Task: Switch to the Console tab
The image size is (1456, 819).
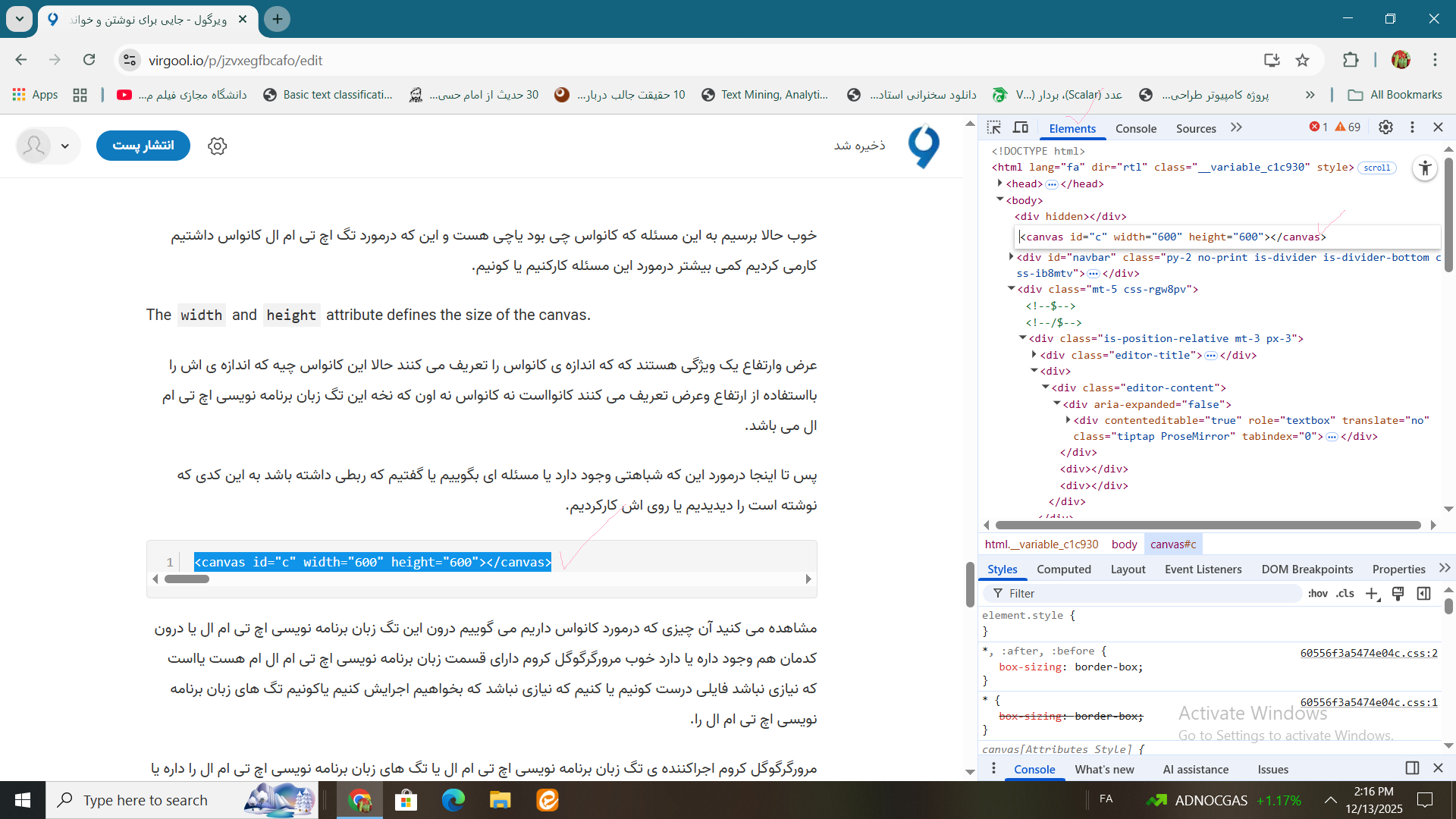Action: (x=1135, y=128)
